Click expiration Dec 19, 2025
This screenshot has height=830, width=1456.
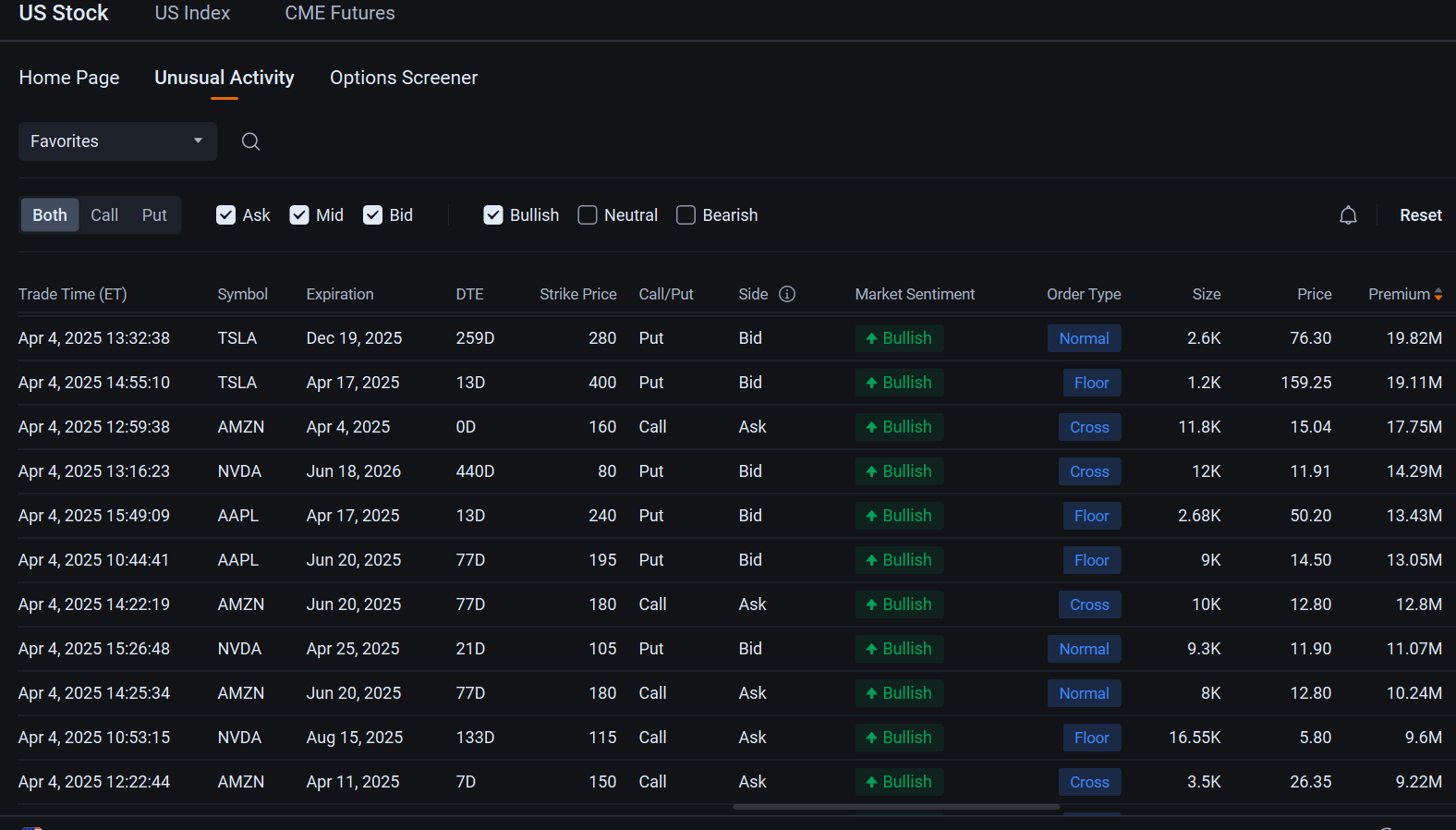point(354,338)
